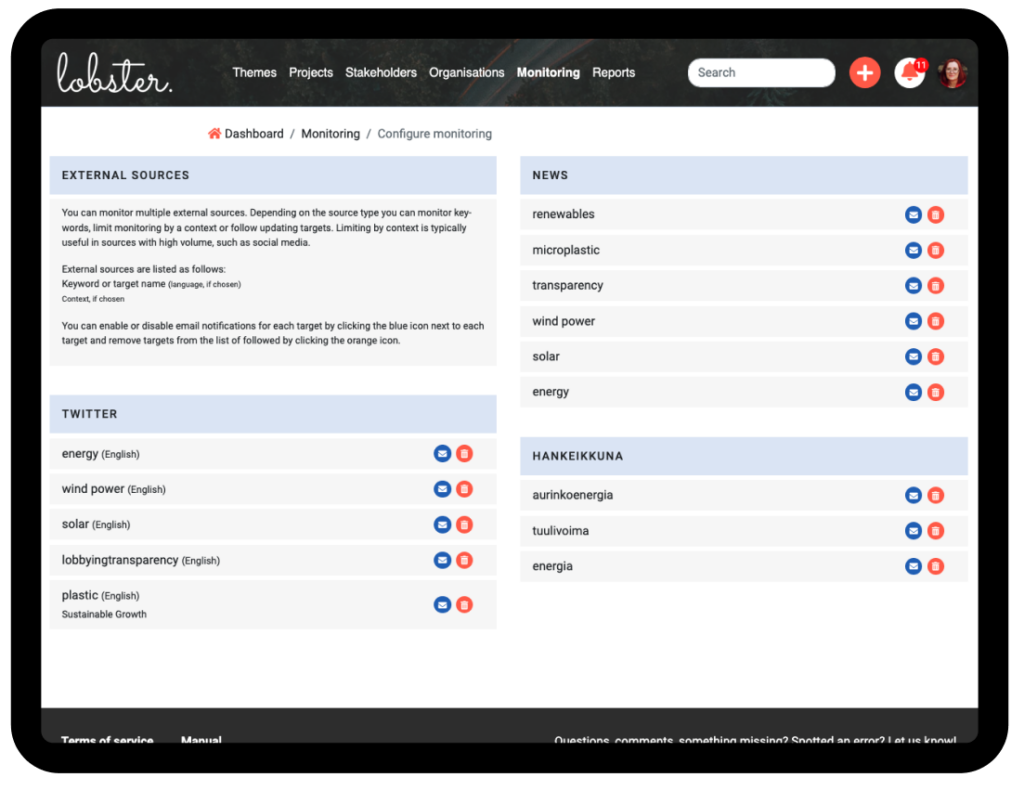Click the Twitter section header
Image resolution: width=1024 pixels, height=790 pixels.
273,414
